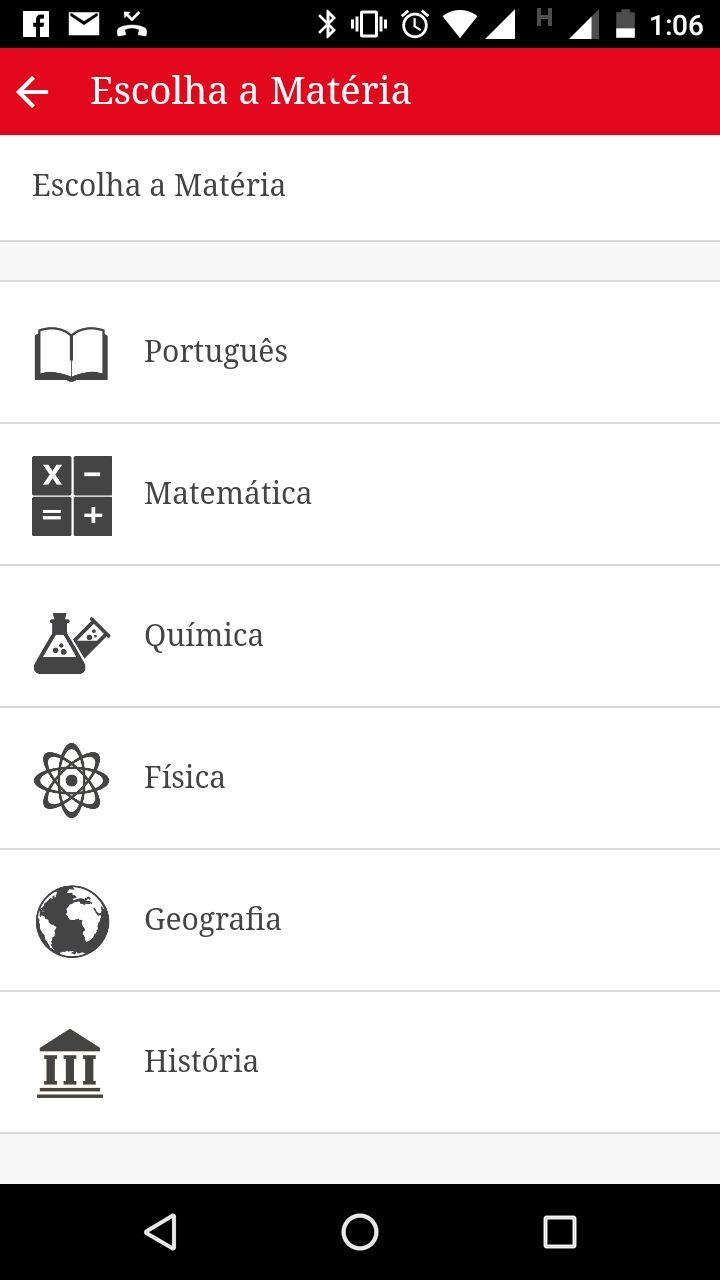Screen dimensions: 720x1280
Task: Tap the back arrow in the red header
Action: click(32, 92)
